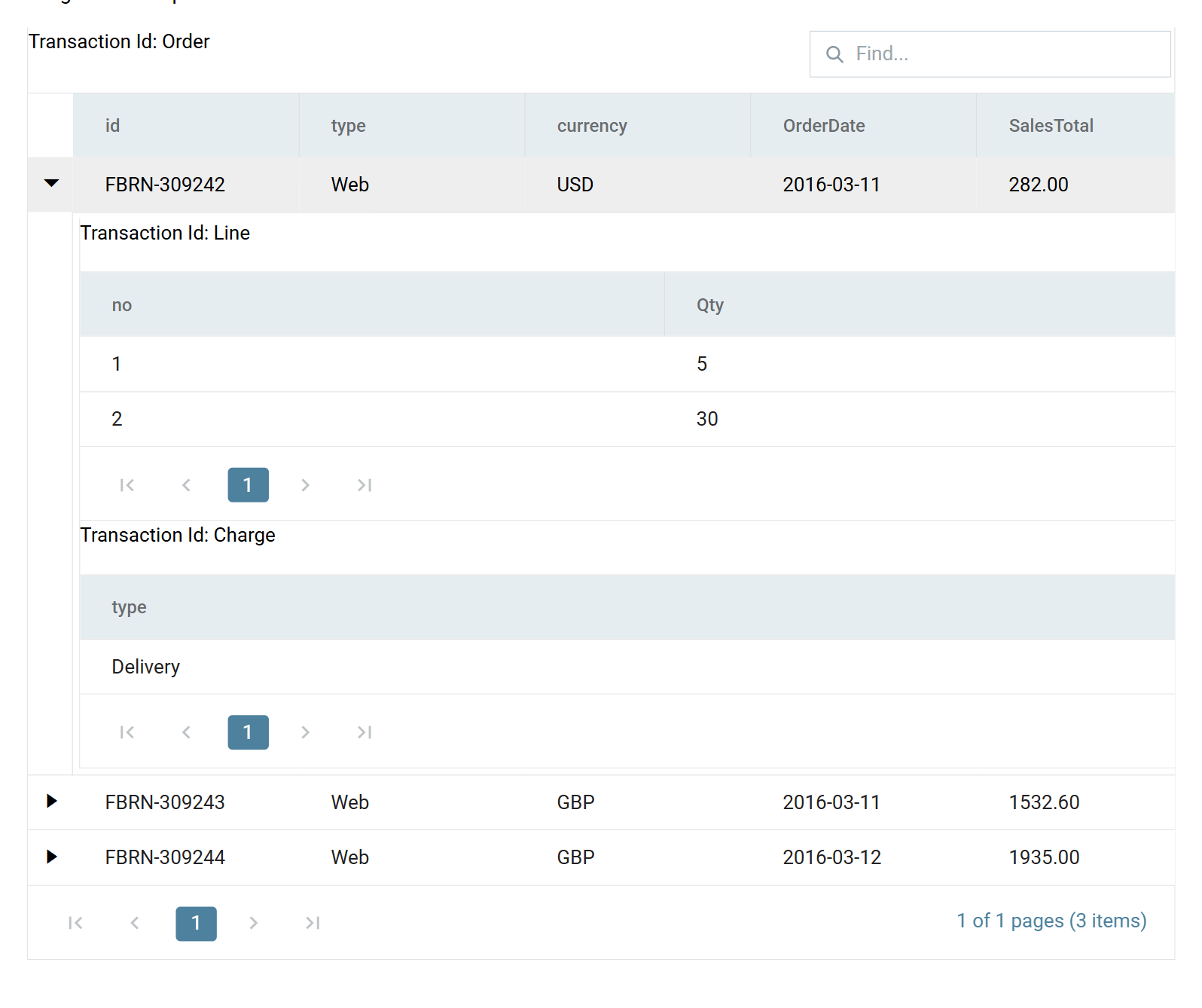Expand the FBRN-309243 order row
Viewport: 1202px width, 1008px height.
pyautogui.click(x=51, y=801)
